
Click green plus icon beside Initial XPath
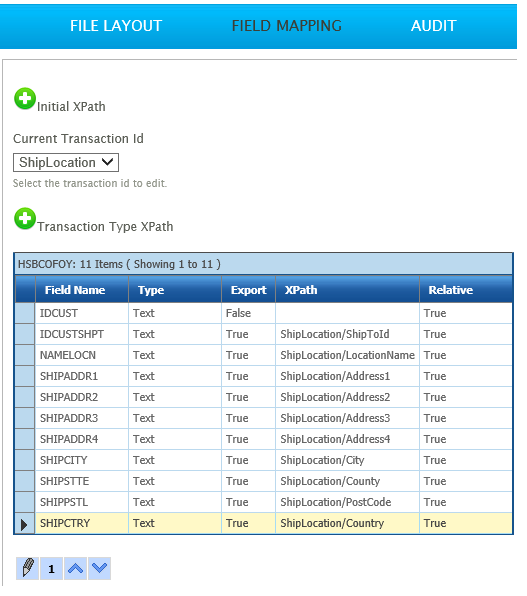coord(25,98)
